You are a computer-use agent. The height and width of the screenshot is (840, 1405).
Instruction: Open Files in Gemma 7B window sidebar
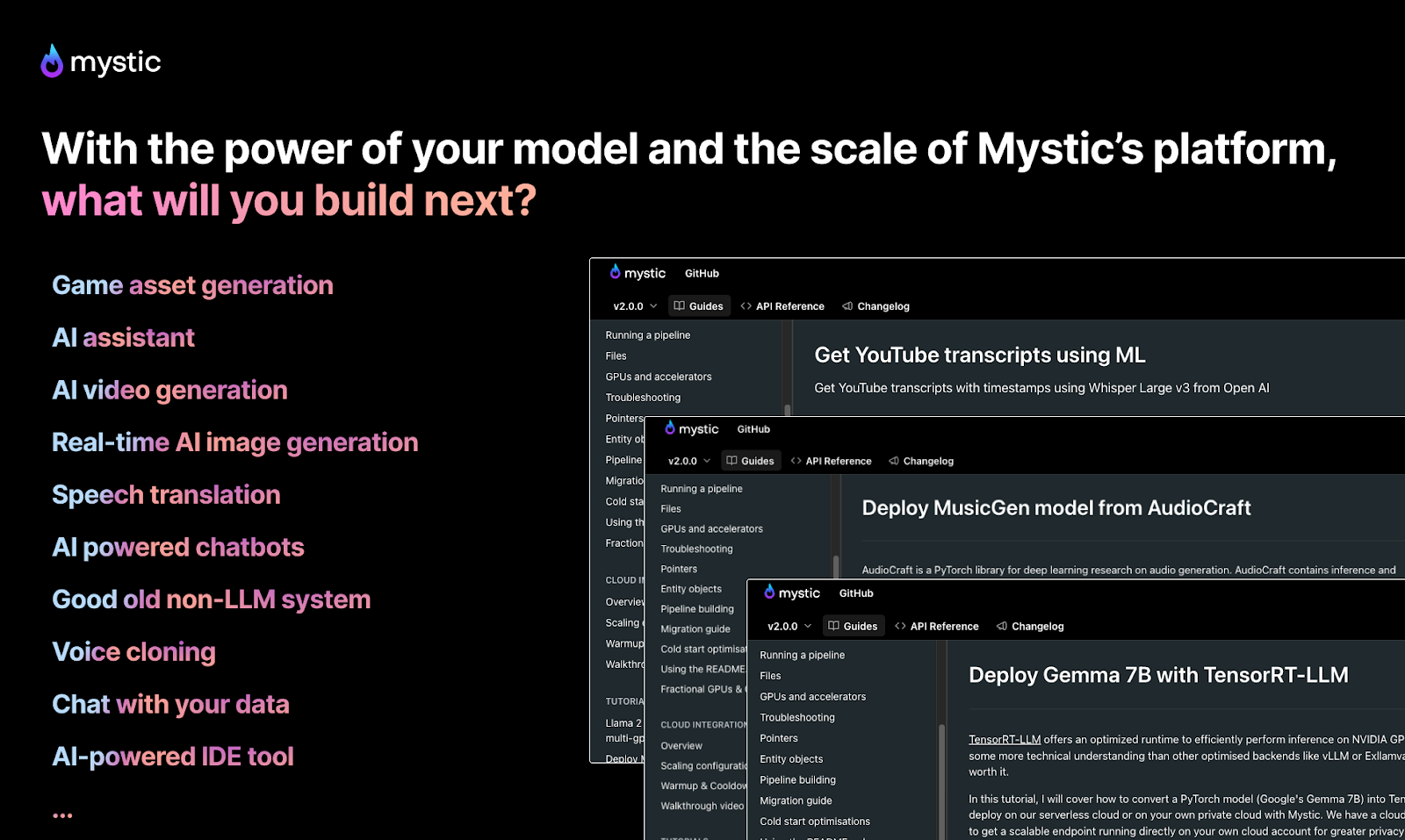770,676
